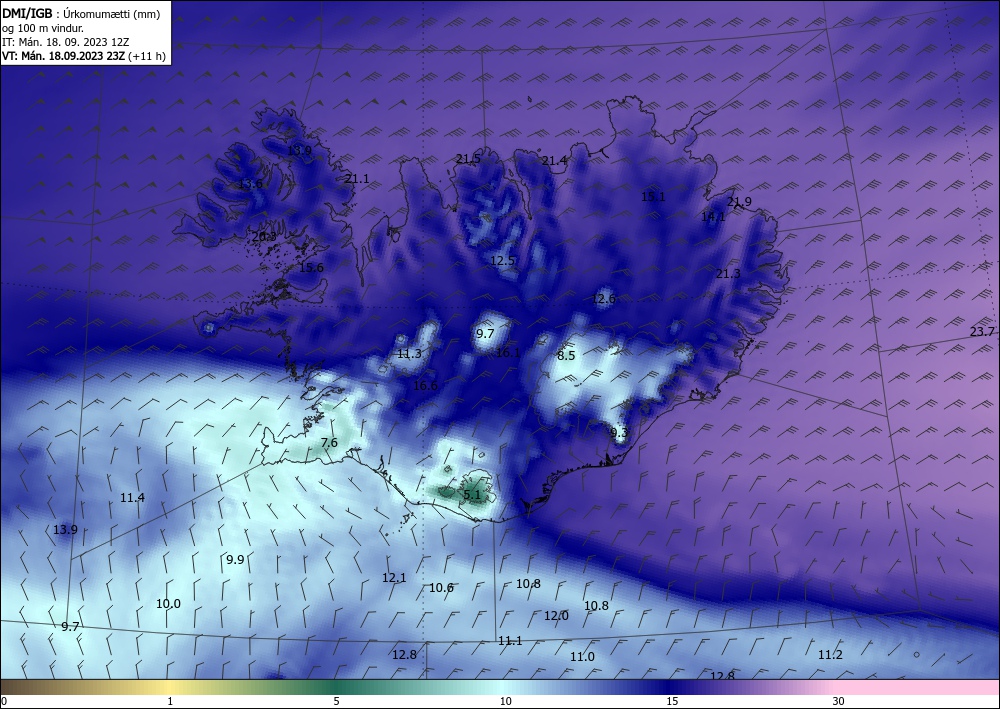The height and width of the screenshot is (709, 1000).
Task: Click the 11.1 value over the sea
Action: point(510,641)
